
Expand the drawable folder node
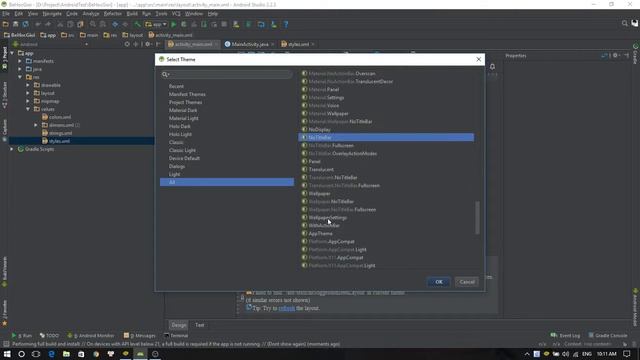tap(28, 85)
